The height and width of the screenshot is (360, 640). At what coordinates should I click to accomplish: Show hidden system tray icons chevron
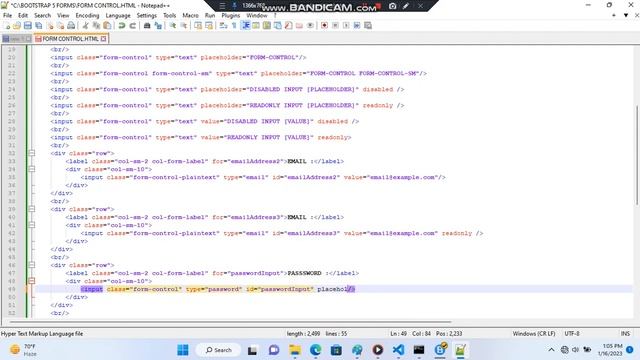pyautogui.click(x=551, y=350)
